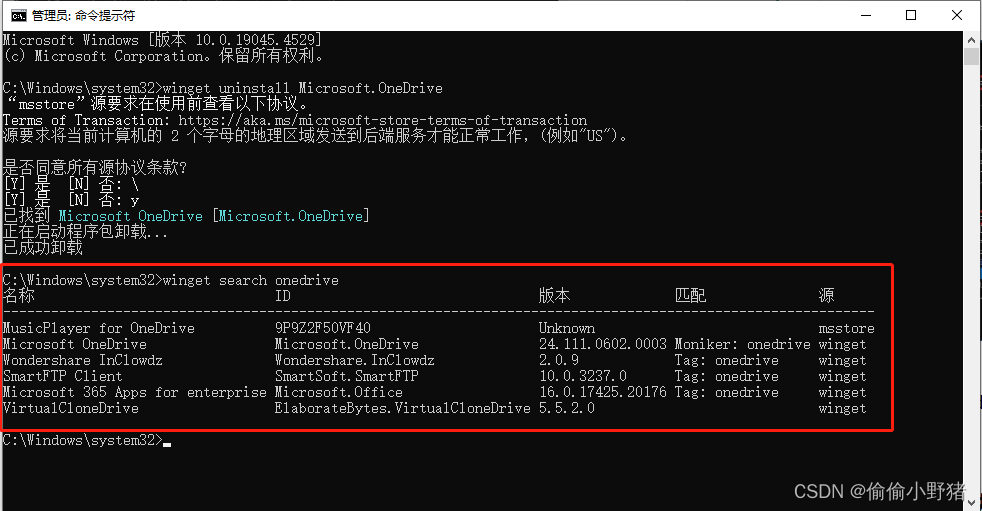Click the Command Prompt icon in title bar

point(19,15)
